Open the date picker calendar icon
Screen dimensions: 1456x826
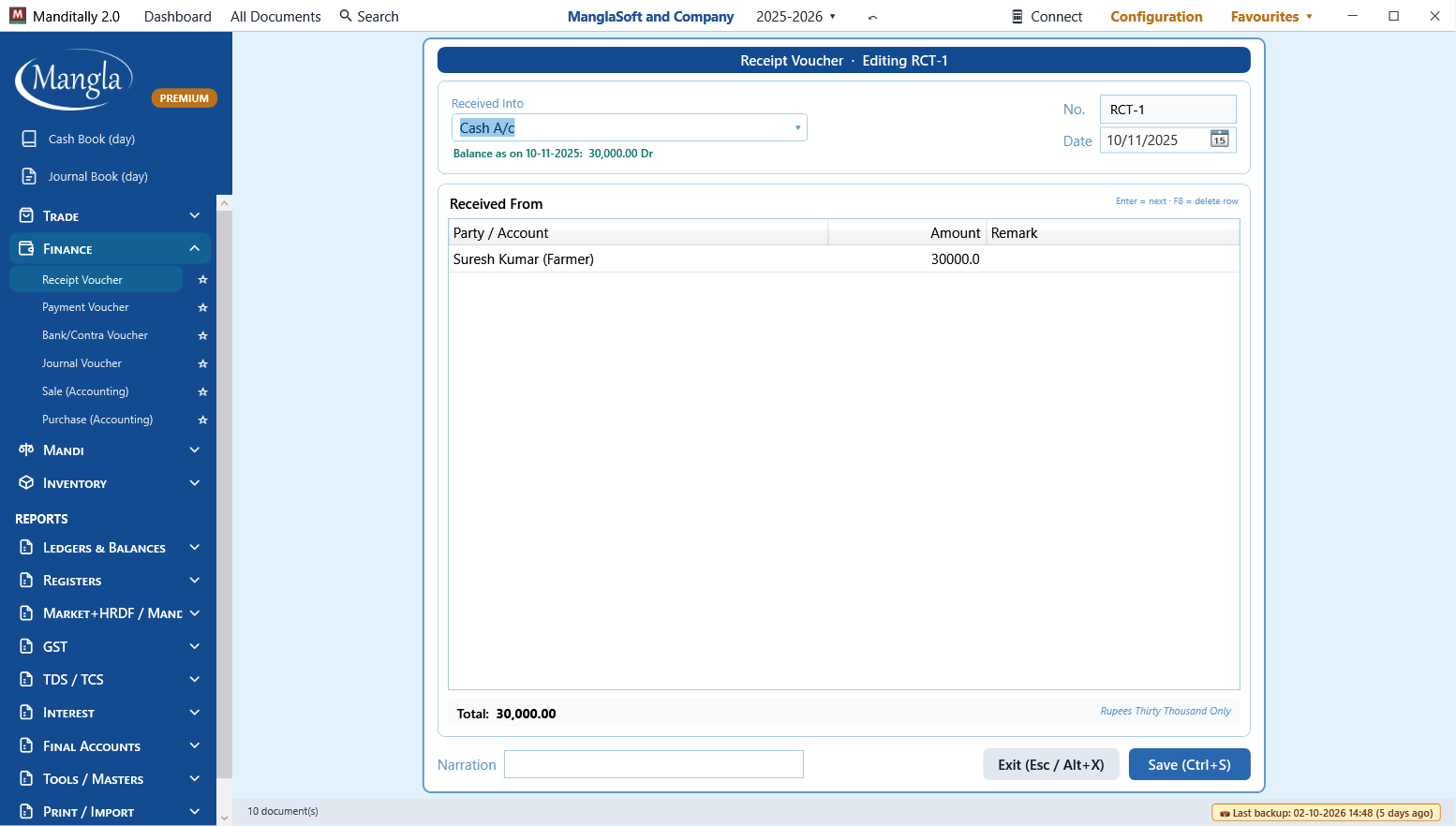(x=1219, y=140)
